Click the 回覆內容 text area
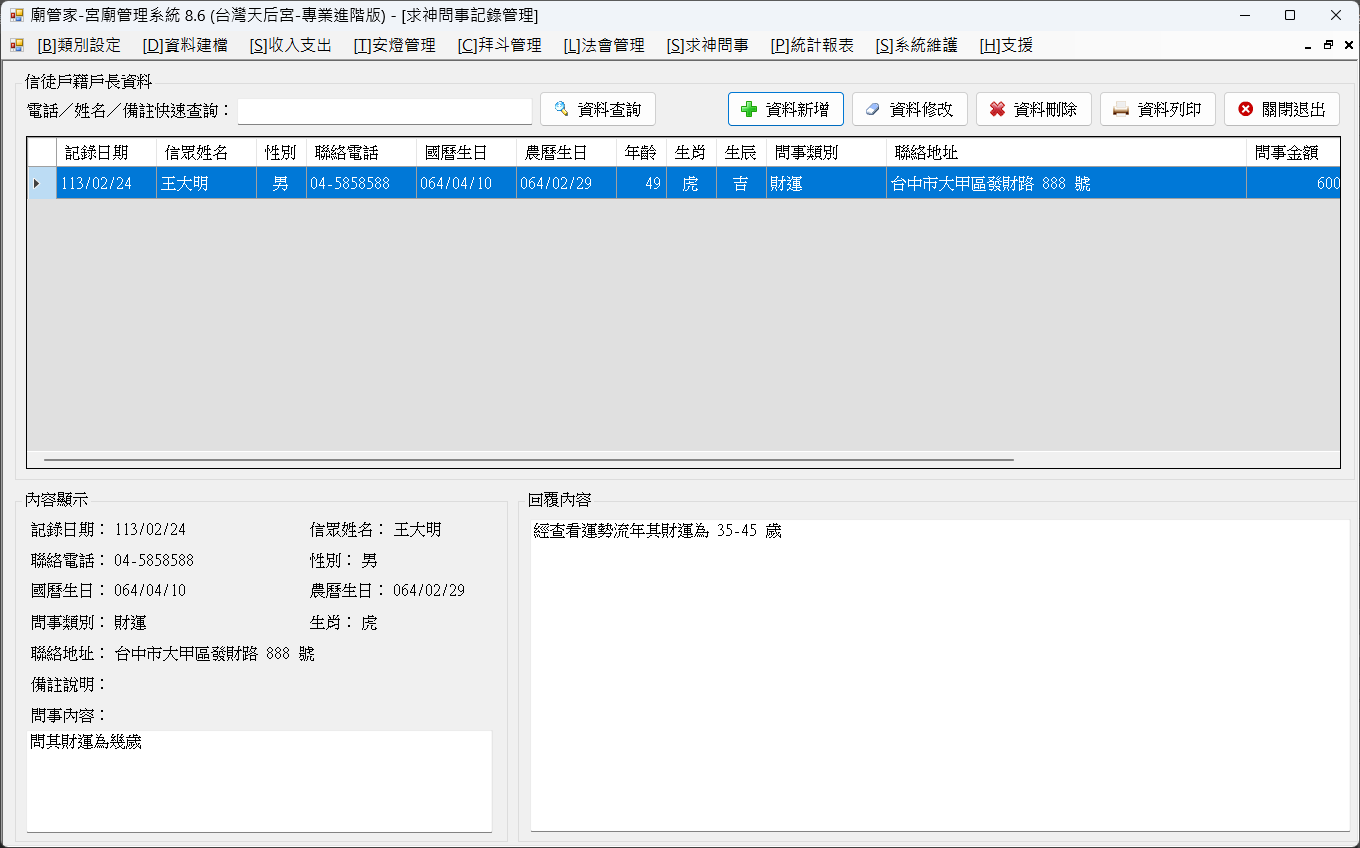 [x=940, y=674]
